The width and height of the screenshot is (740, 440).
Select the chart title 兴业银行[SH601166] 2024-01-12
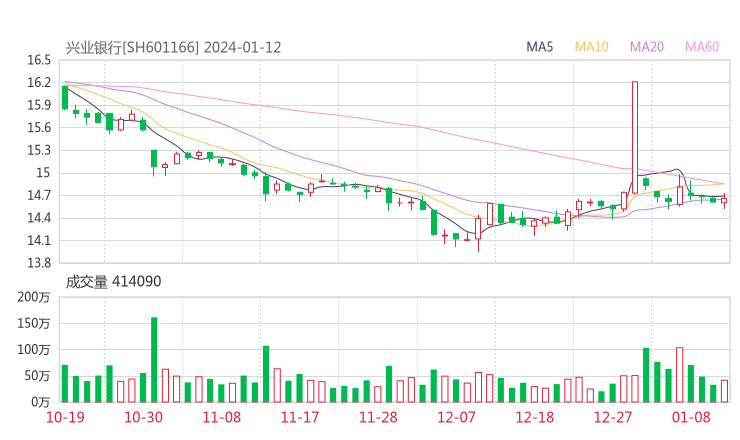pyautogui.click(x=173, y=47)
